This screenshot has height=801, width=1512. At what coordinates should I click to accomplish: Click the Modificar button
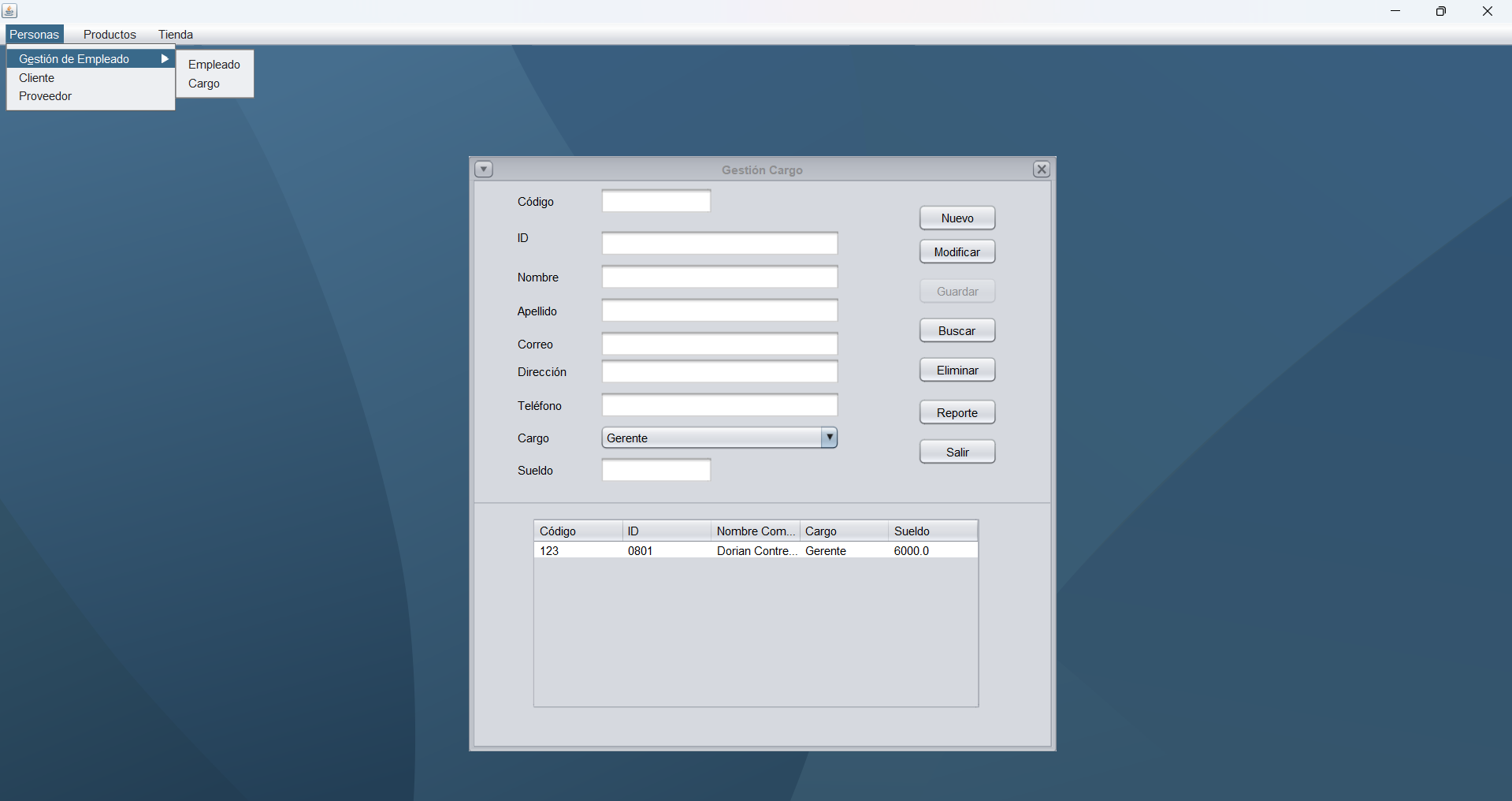pos(957,252)
